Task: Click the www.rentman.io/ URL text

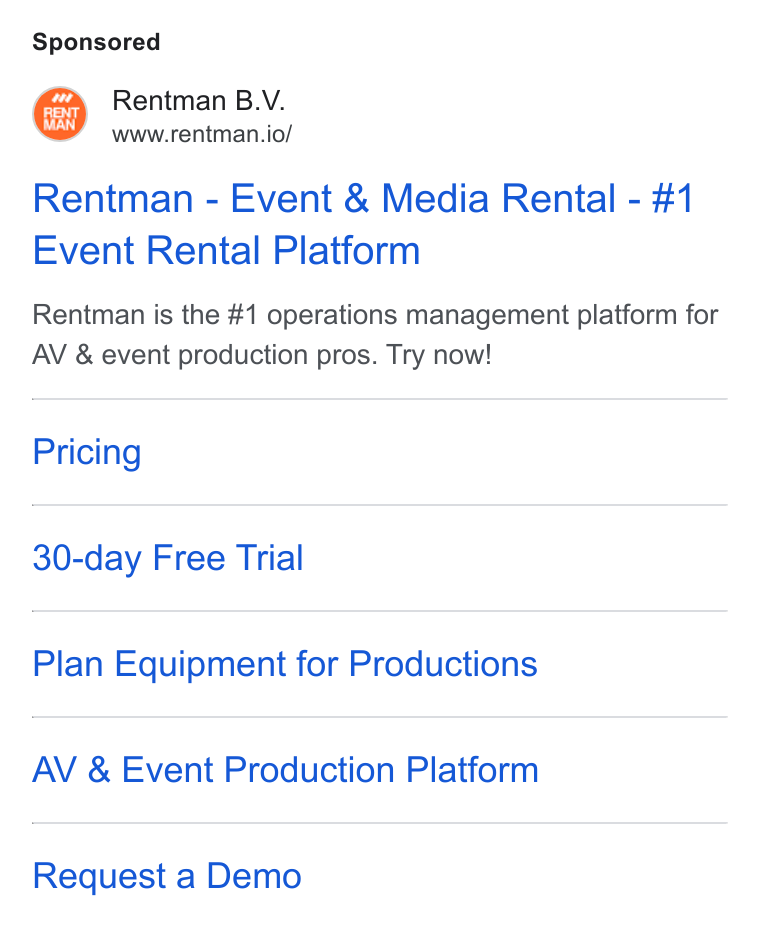Action: [202, 134]
